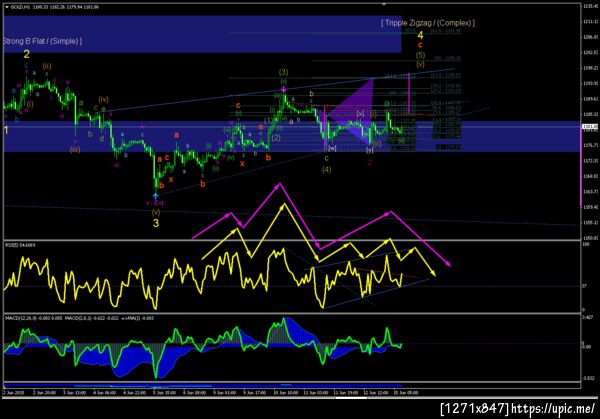Image resolution: width=600 pixels, height=419 pixels.
Task: Click the green '(3)' wave label
Action: pyautogui.click(x=283, y=72)
